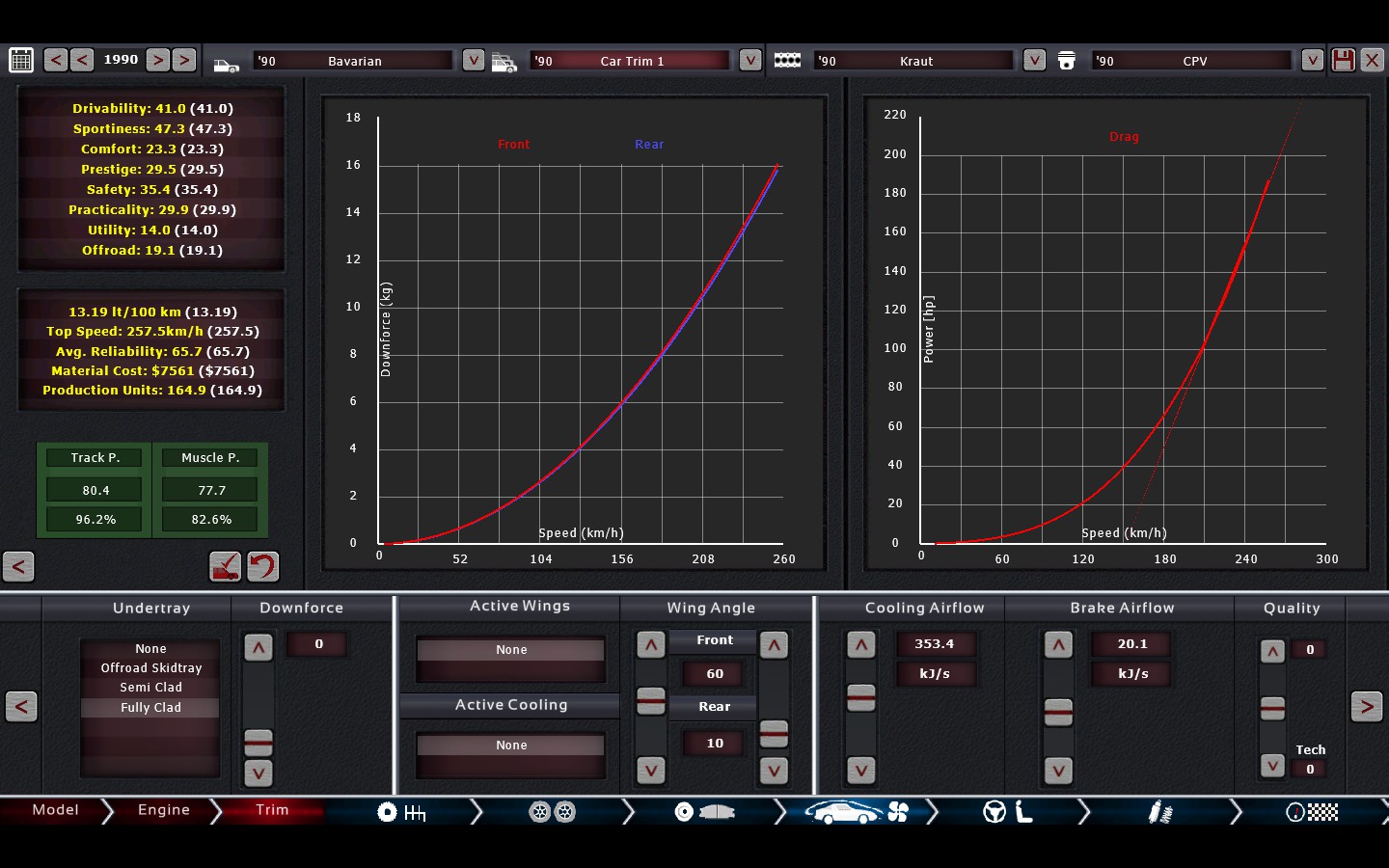Image resolution: width=1389 pixels, height=868 pixels.
Task: Click the Muscle P. button
Action: [211, 458]
